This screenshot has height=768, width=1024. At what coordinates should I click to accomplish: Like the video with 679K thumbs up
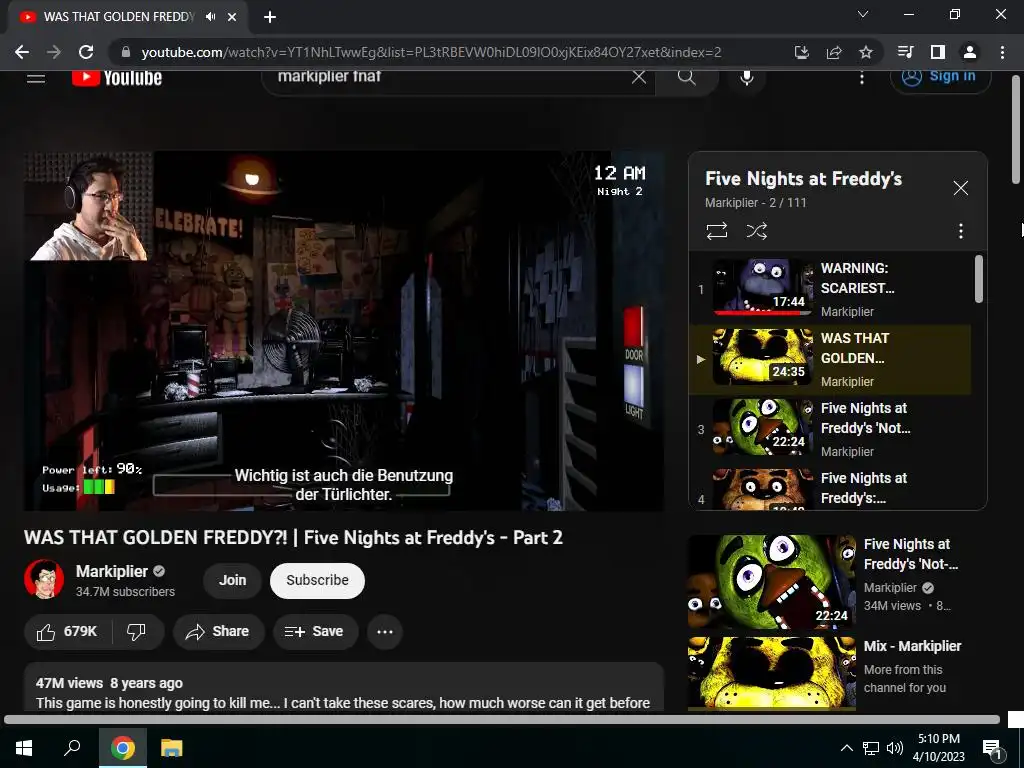click(x=67, y=632)
